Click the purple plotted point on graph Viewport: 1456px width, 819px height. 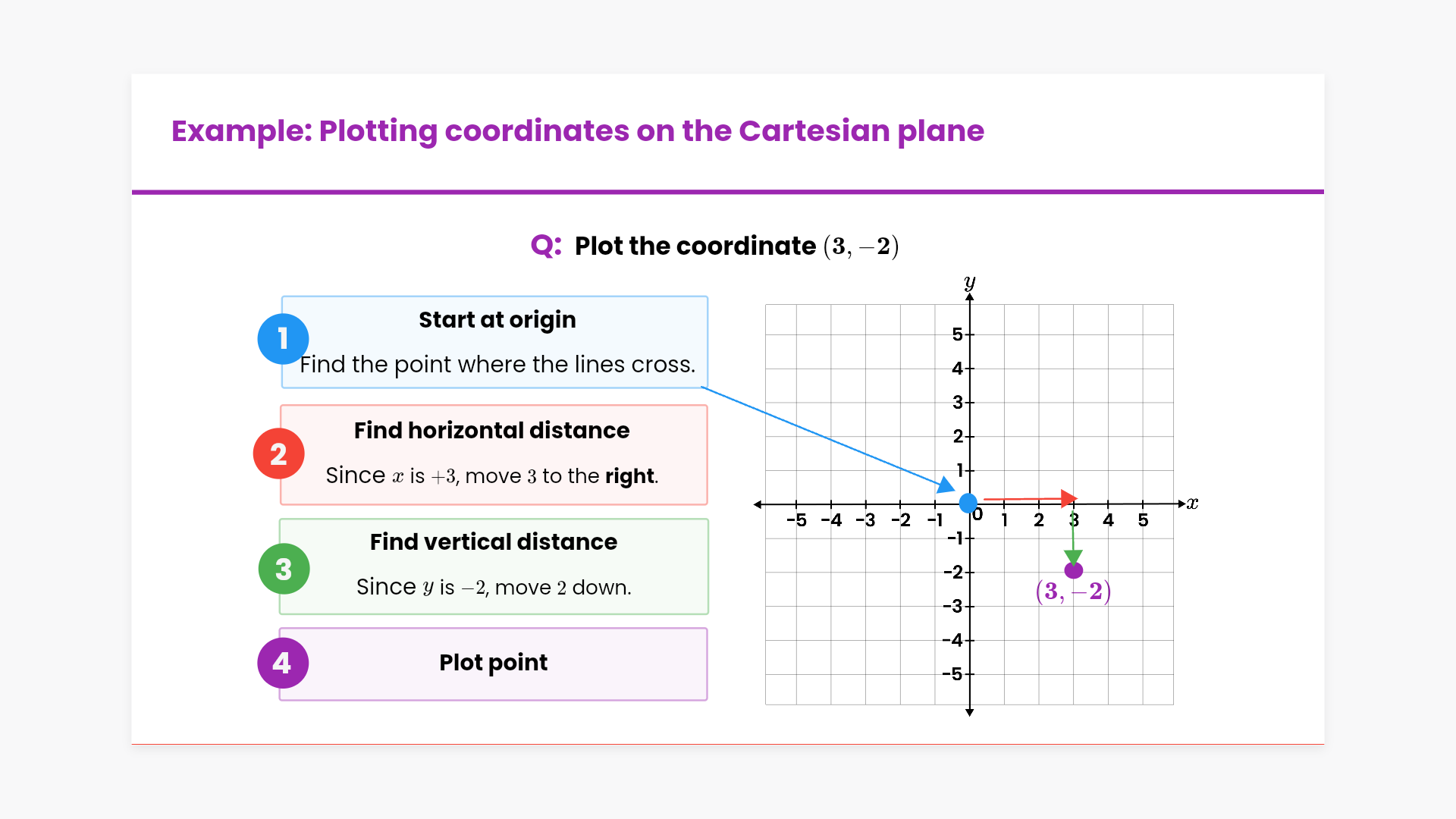(1074, 570)
